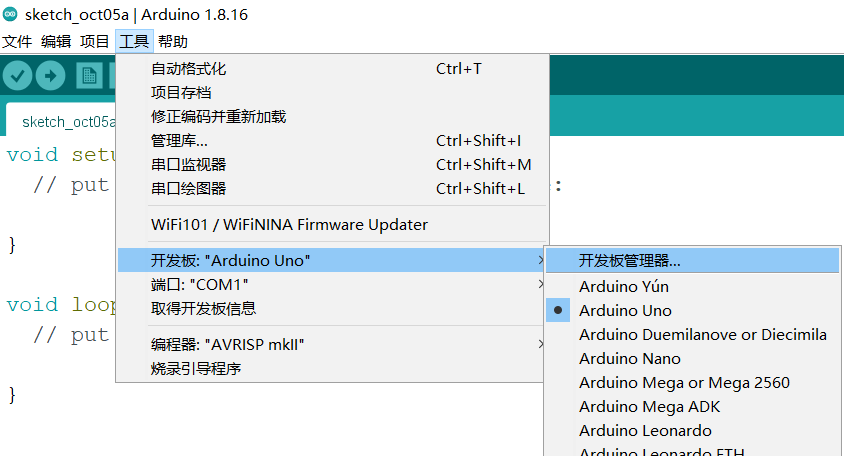Viewport: 844px width, 456px height.
Task: Open the 文件 menu
Action: [x=17, y=41]
